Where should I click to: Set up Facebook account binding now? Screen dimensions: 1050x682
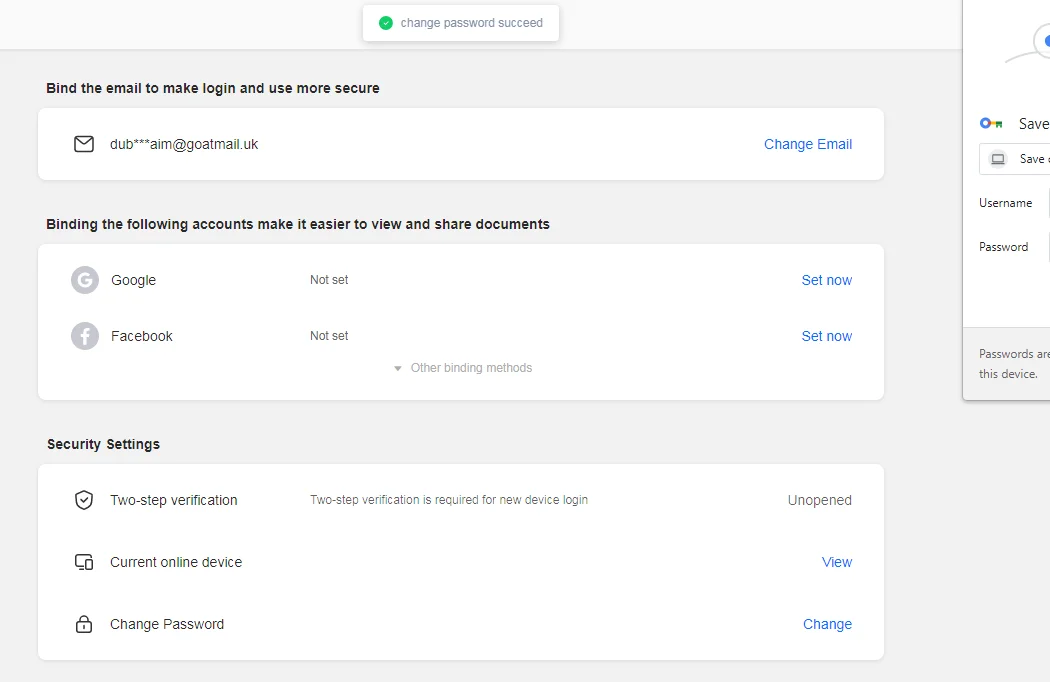point(827,336)
